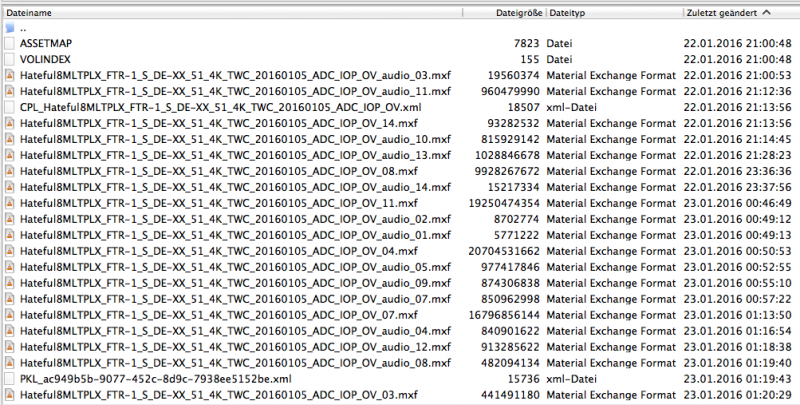Click the PKL_ac949b5b xml file icon
The height and width of the screenshot is (405, 800).
pyautogui.click(x=9, y=379)
